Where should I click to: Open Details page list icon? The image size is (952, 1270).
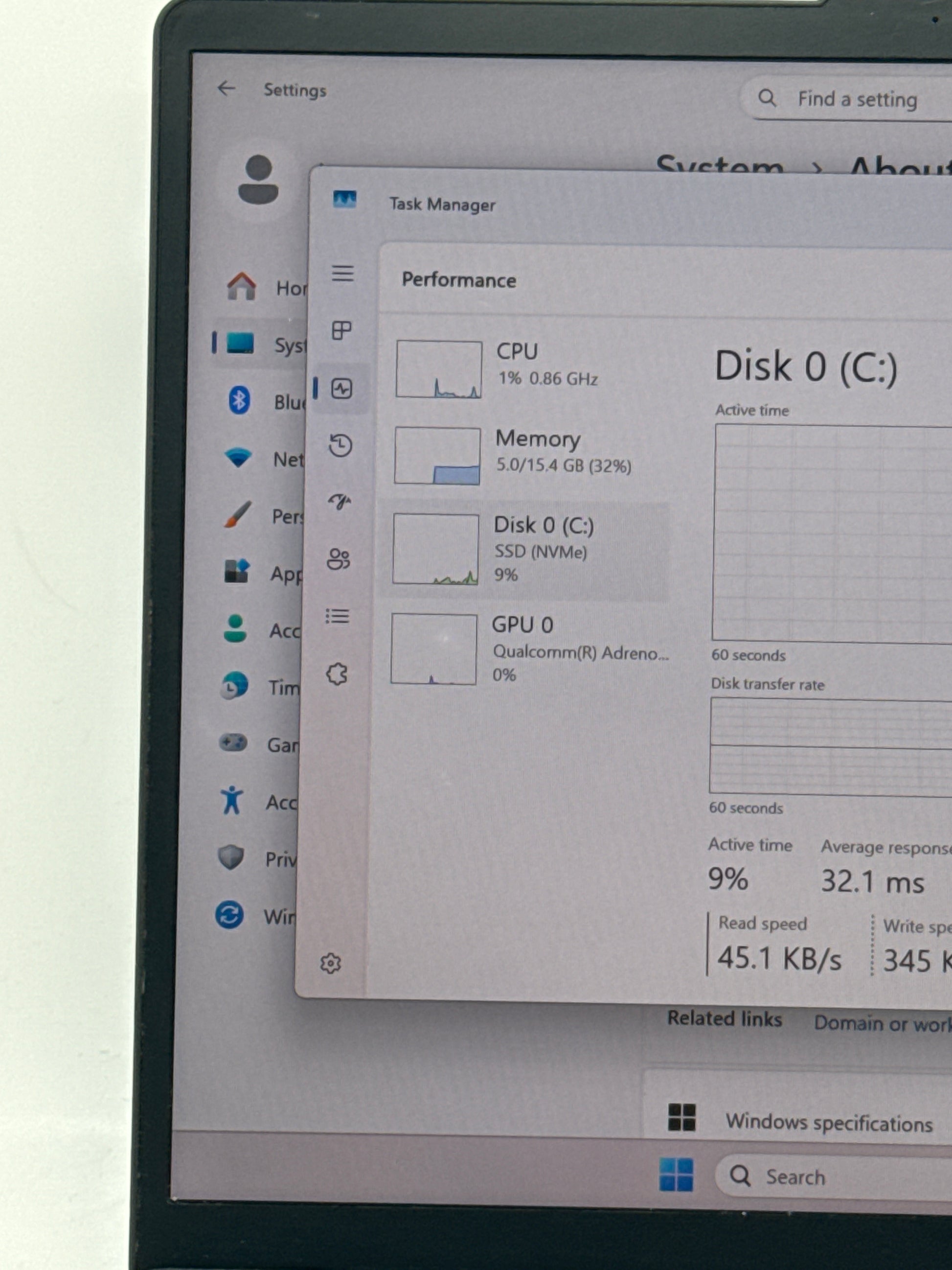[x=338, y=616]
